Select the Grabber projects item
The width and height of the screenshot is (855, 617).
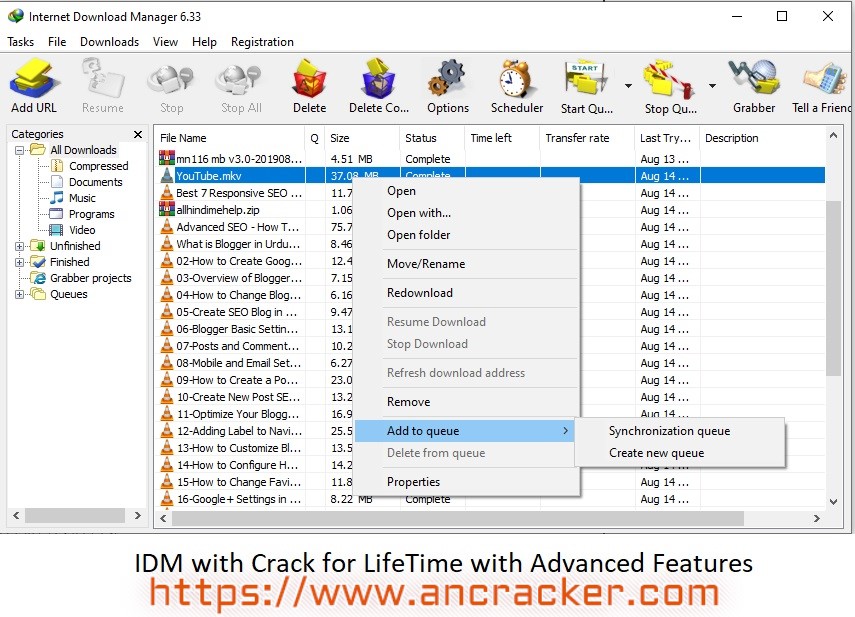coord(81,278)
